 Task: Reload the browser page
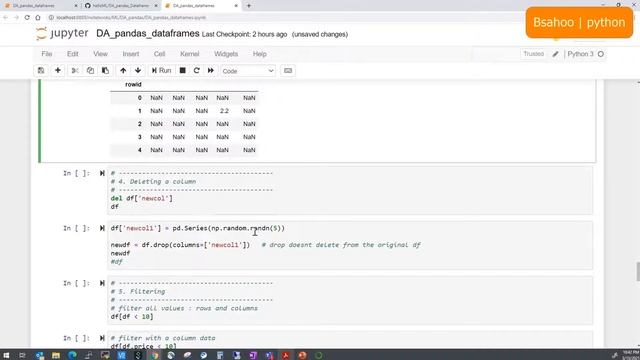click(x=27, y=18)
